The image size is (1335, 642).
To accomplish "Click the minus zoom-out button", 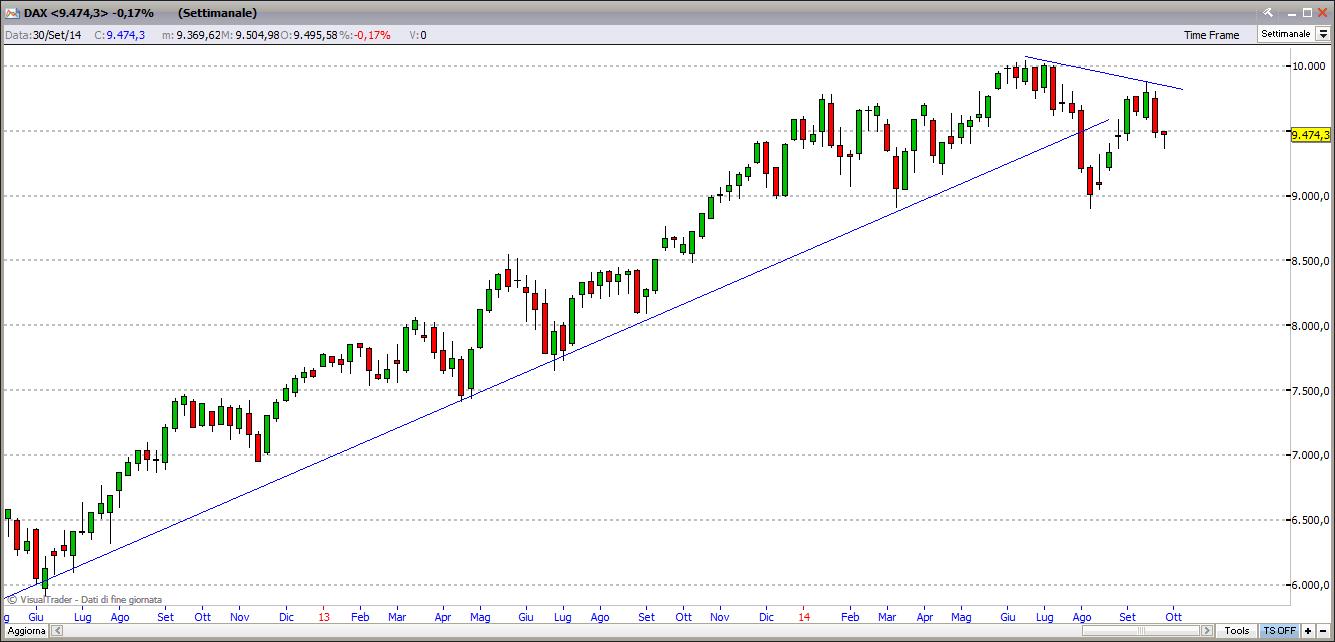I will pos(1323,631).
